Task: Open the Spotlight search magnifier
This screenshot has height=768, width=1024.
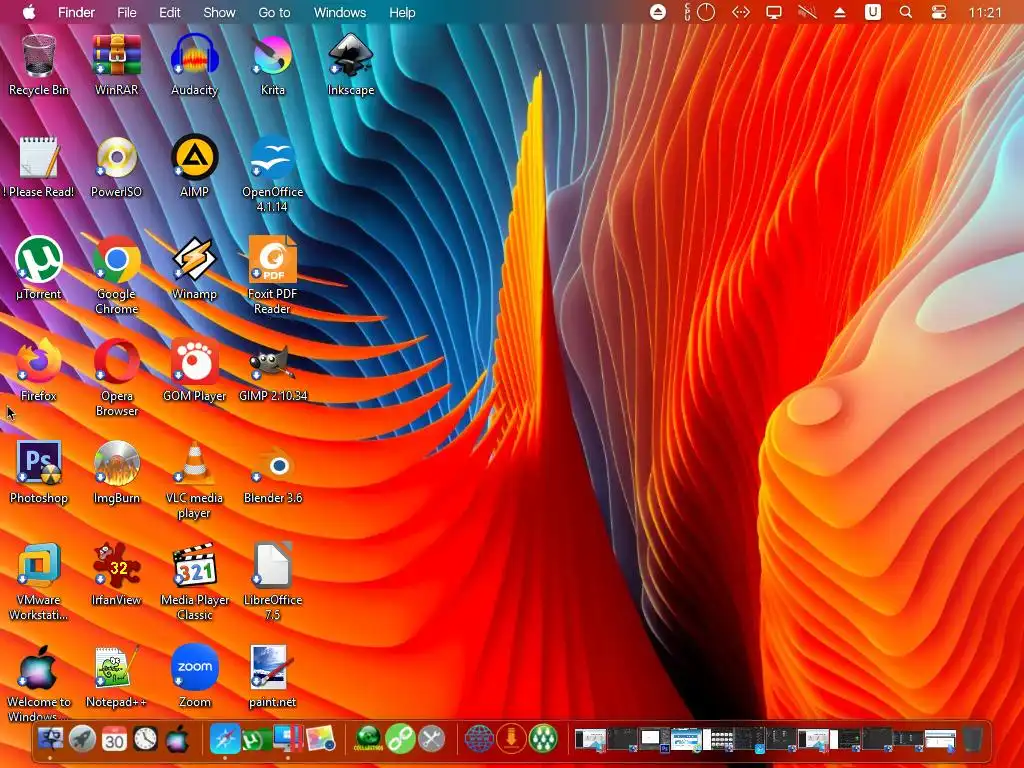Action: point(906,12)
